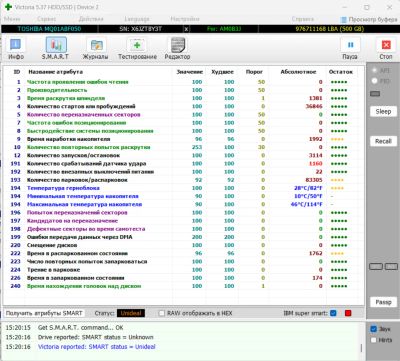
Task: Click log line Victoria reported SMART status Unideal
Action: click(x=97, y=347)
